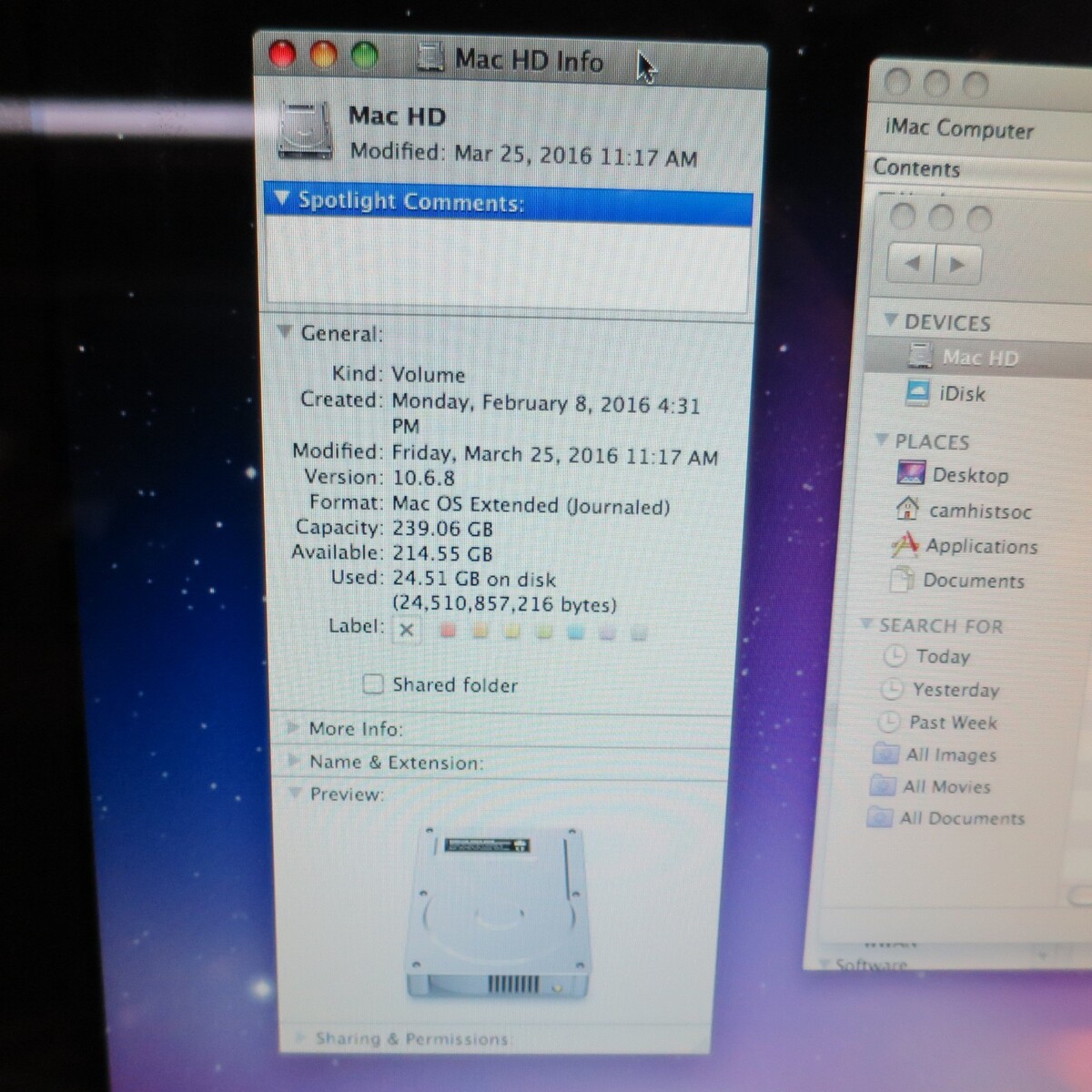Select Mac HD in the Devices sidebar
The width and height of the screenshot is (1092, 1092).
(978, 358)
